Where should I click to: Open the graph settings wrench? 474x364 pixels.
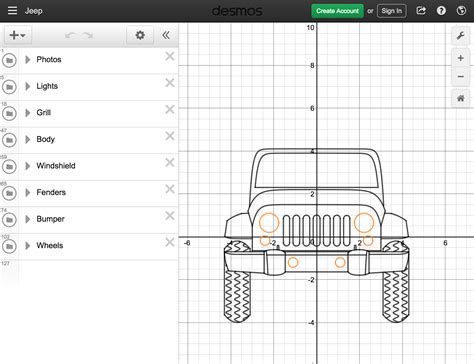click(461, 35)
